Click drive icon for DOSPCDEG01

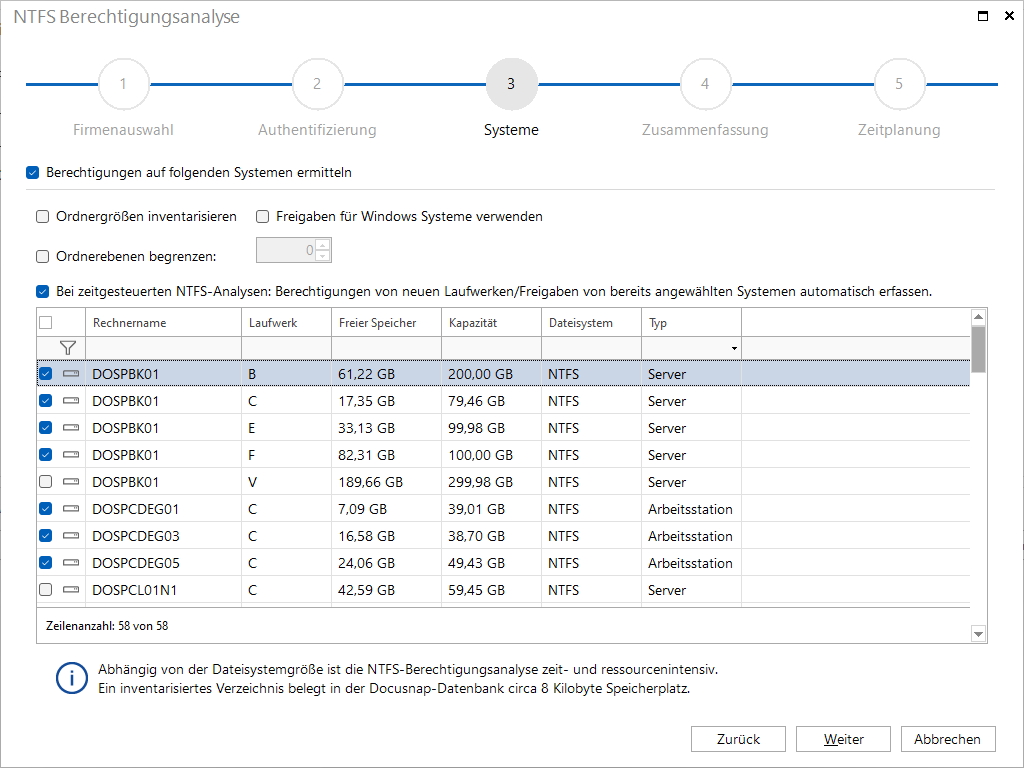(71, 508)
